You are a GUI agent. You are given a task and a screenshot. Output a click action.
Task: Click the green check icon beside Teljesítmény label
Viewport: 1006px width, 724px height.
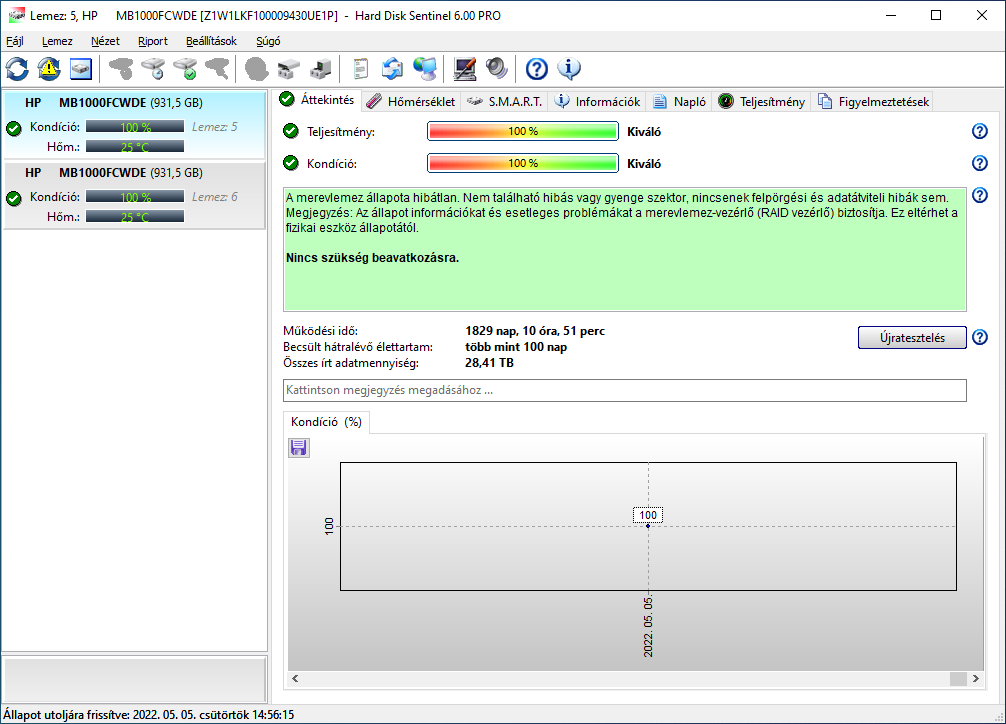(291, 131)
